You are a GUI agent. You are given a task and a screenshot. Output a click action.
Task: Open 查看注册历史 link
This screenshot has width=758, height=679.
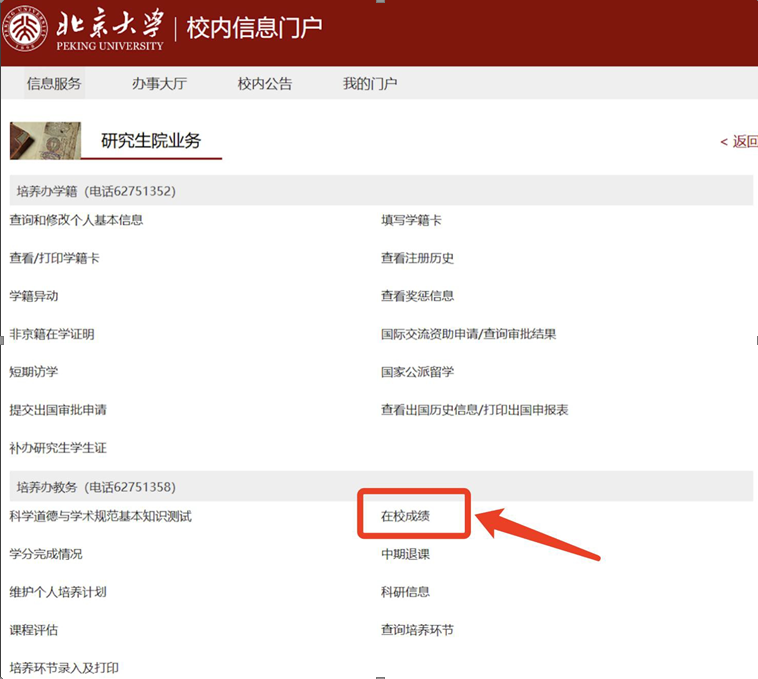[x=417, y=258]
